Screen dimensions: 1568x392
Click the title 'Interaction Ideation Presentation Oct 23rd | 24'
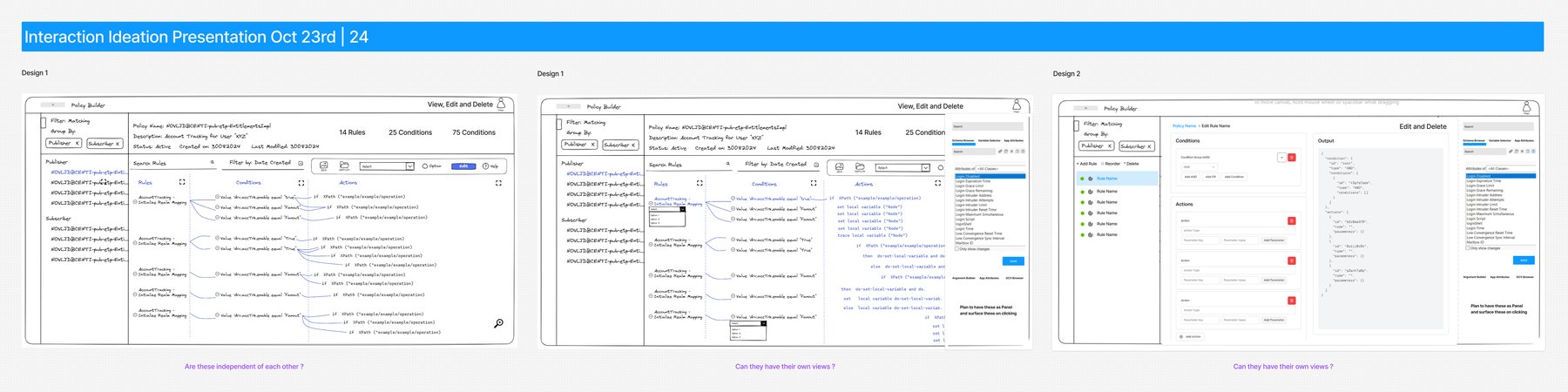[196, 37]
